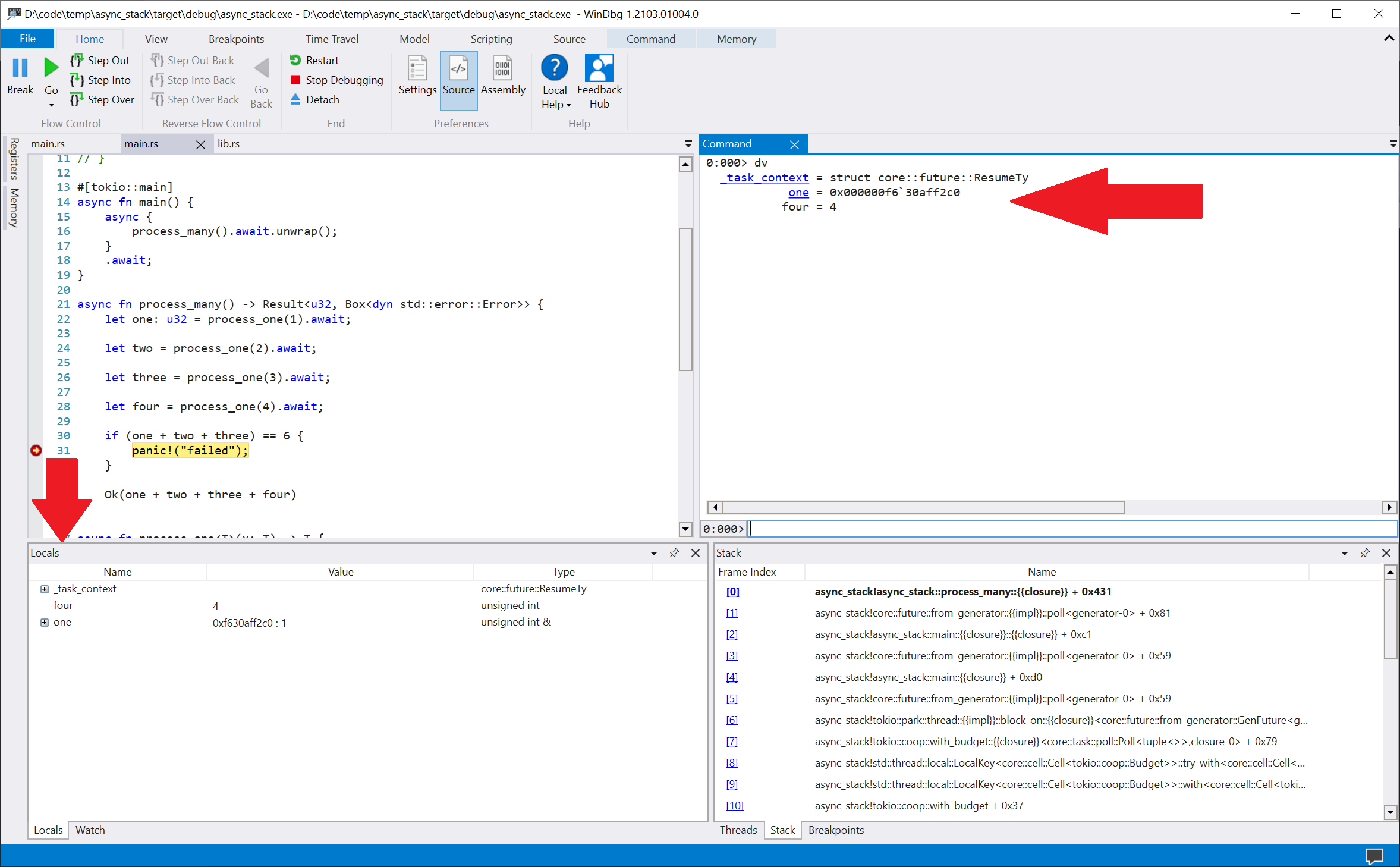Image resolution: width=1400 pixels, height=867 pixels.
Task: Click the 'four' row in Locals
Action: 367,605
